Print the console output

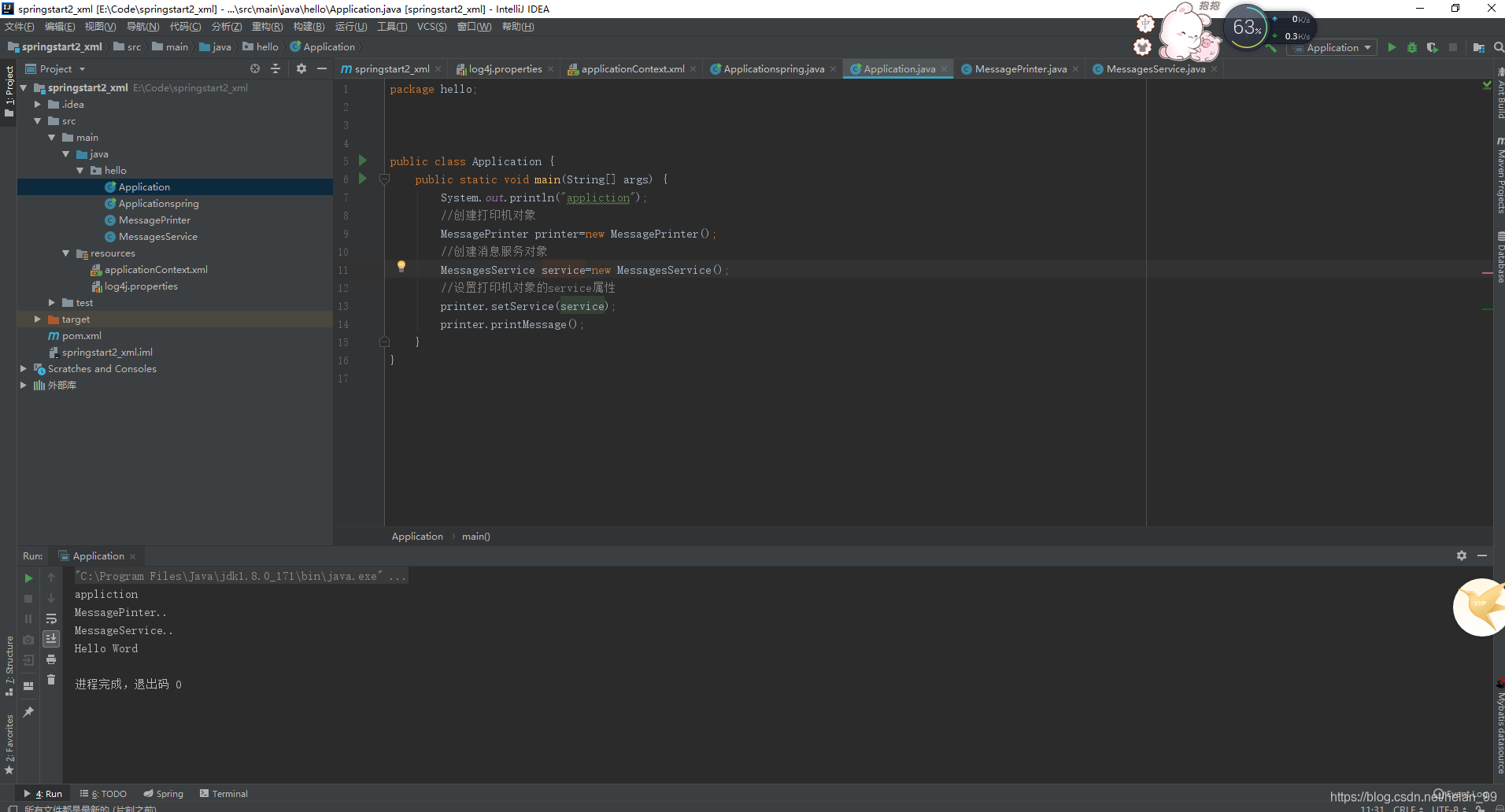coord(51,659)
